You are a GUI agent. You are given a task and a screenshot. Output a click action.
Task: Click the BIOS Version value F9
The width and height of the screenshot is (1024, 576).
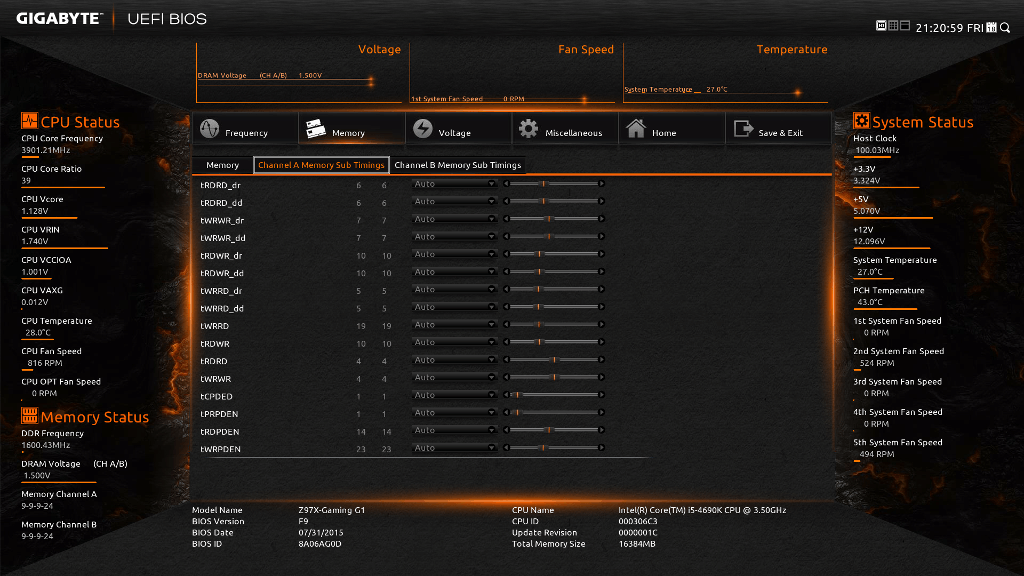tap(303, 521)
